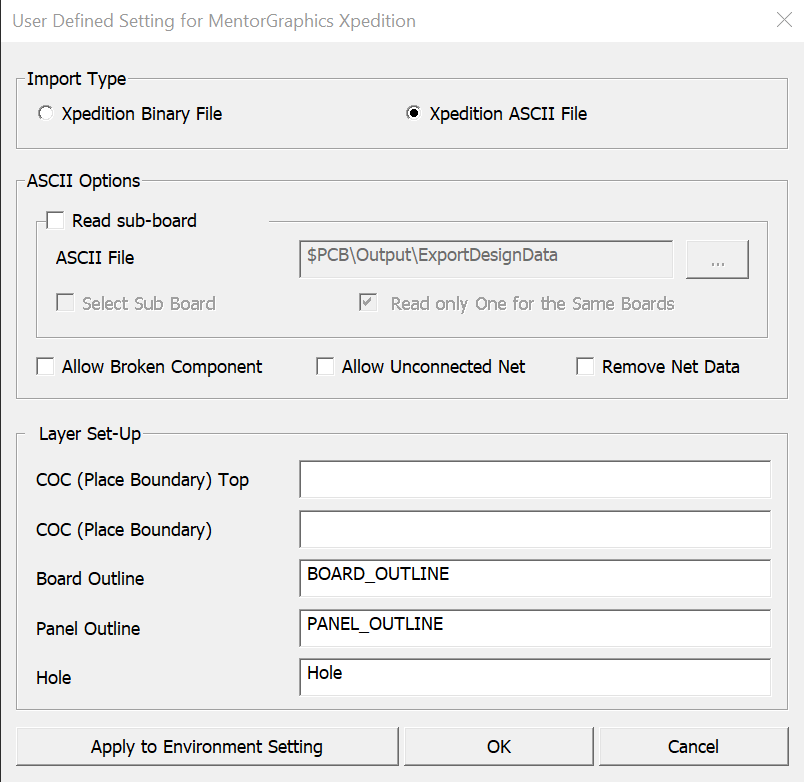Click the Board Outline text field
The height and width of the screenshot is (782, 804).
click(x=534, y=578)
